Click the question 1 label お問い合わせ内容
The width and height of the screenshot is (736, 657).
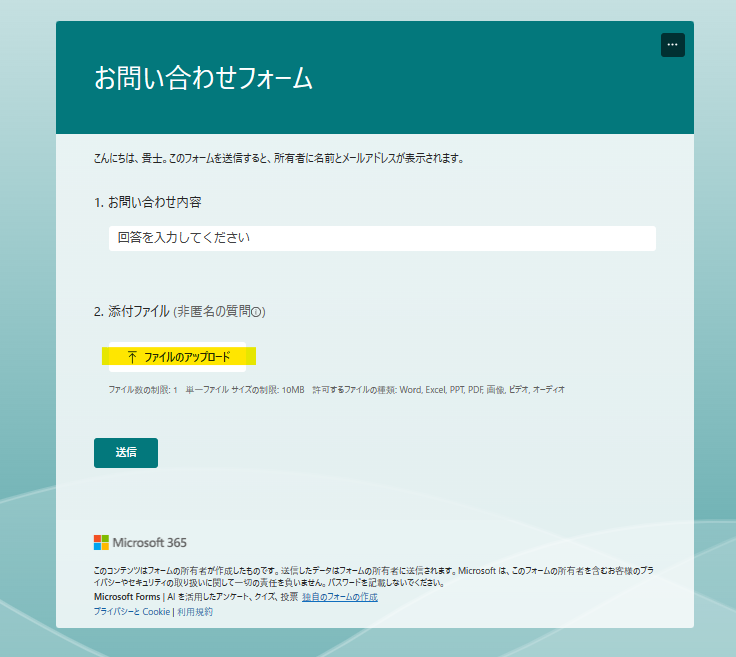point(154,202)
